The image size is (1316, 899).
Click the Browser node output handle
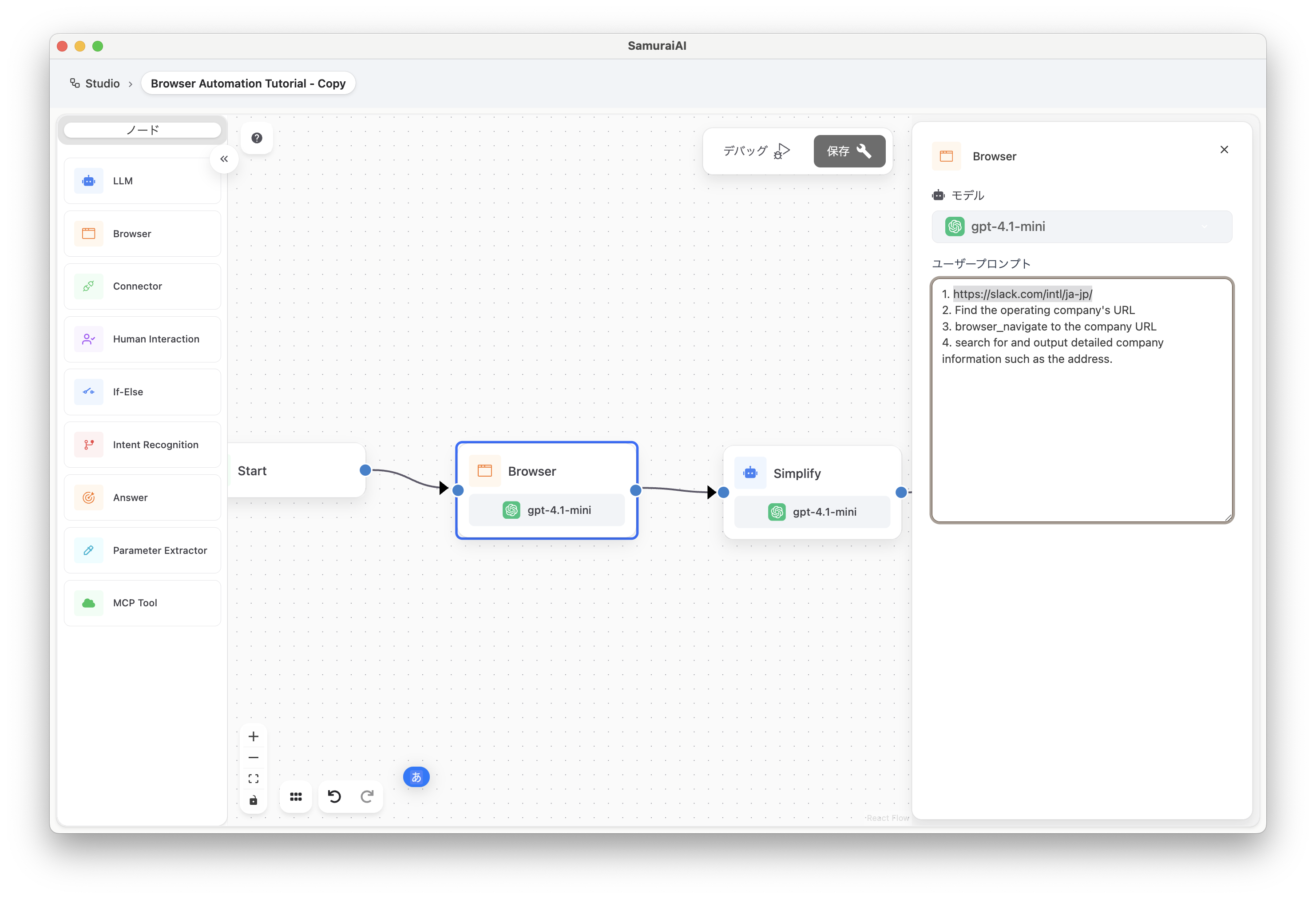click(635, 490)
